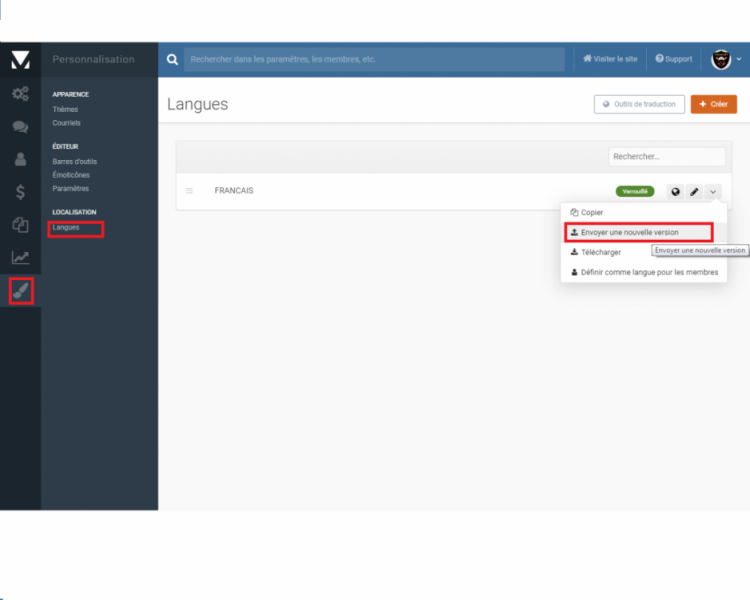Choose Télécharger in the dropdown menu
This screenshot has width=750, height=600.
600,252
